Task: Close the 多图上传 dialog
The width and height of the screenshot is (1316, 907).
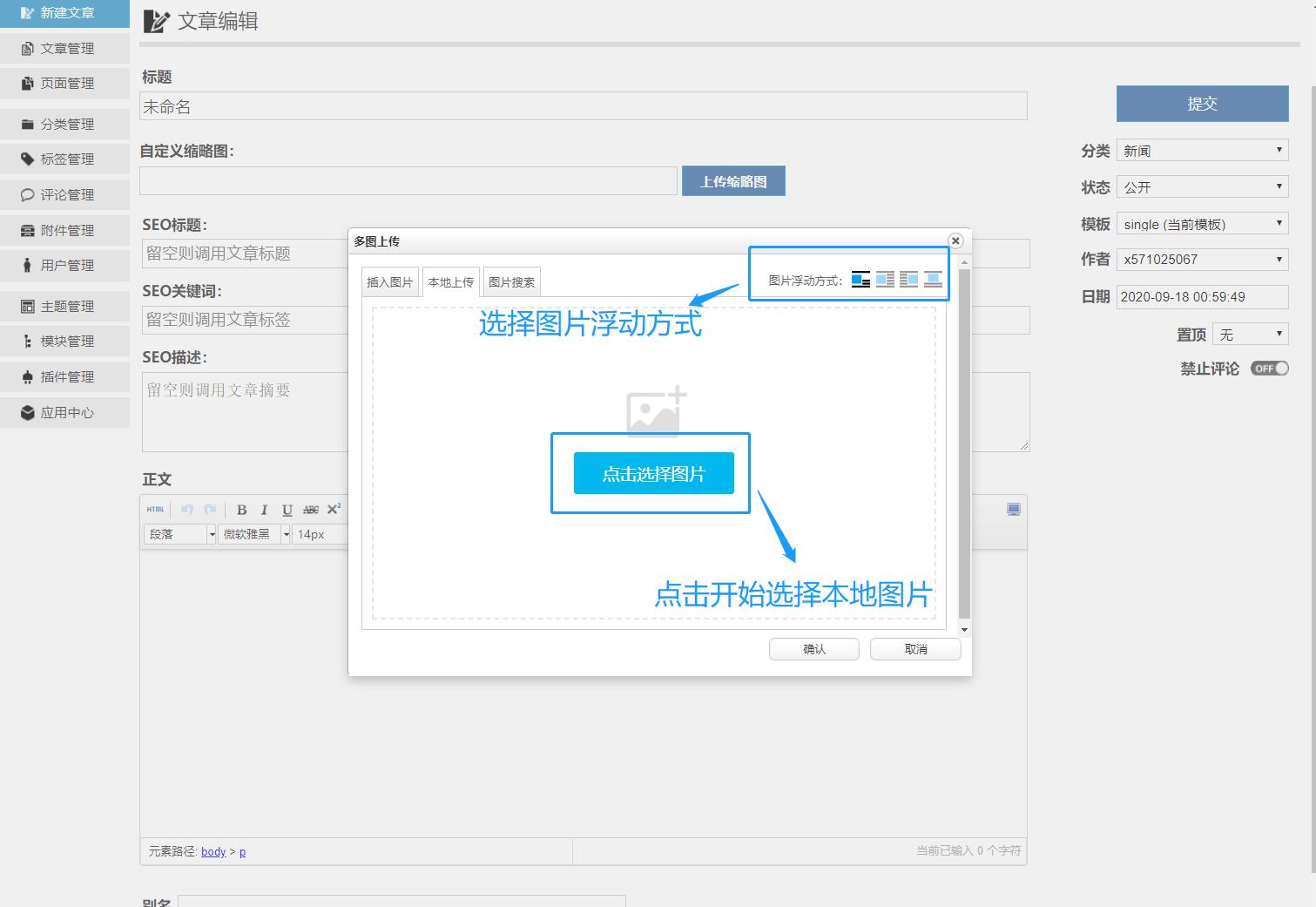Action: pos(955,240)
